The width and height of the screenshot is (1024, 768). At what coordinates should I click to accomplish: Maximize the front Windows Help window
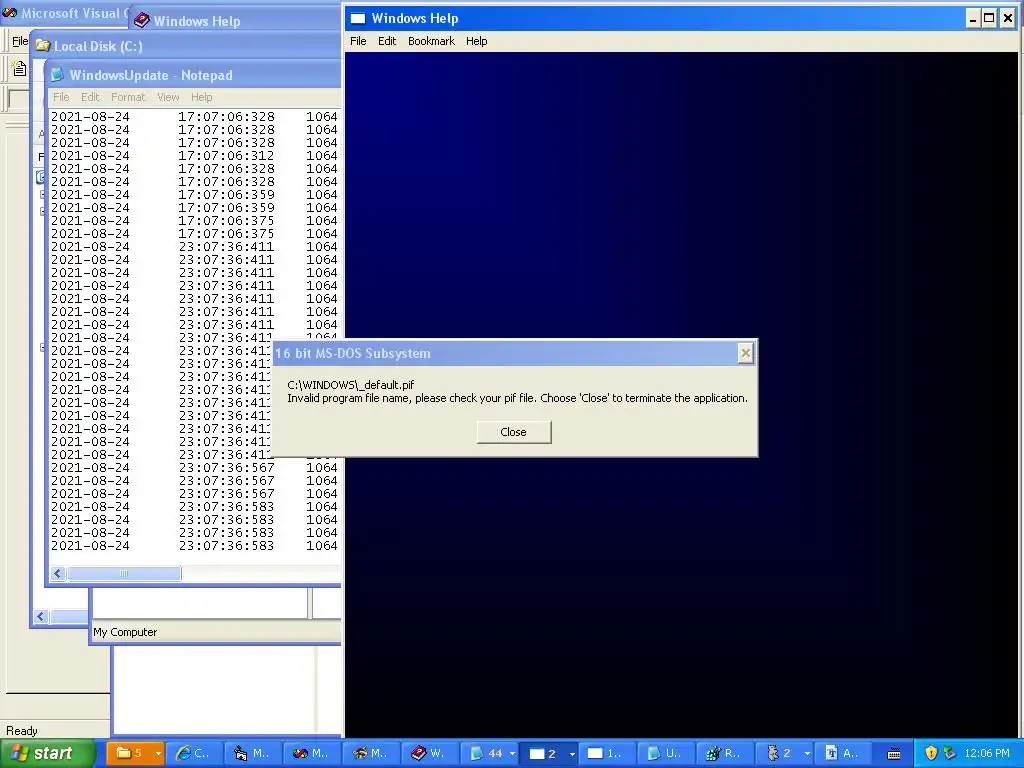tap(989, 18)
